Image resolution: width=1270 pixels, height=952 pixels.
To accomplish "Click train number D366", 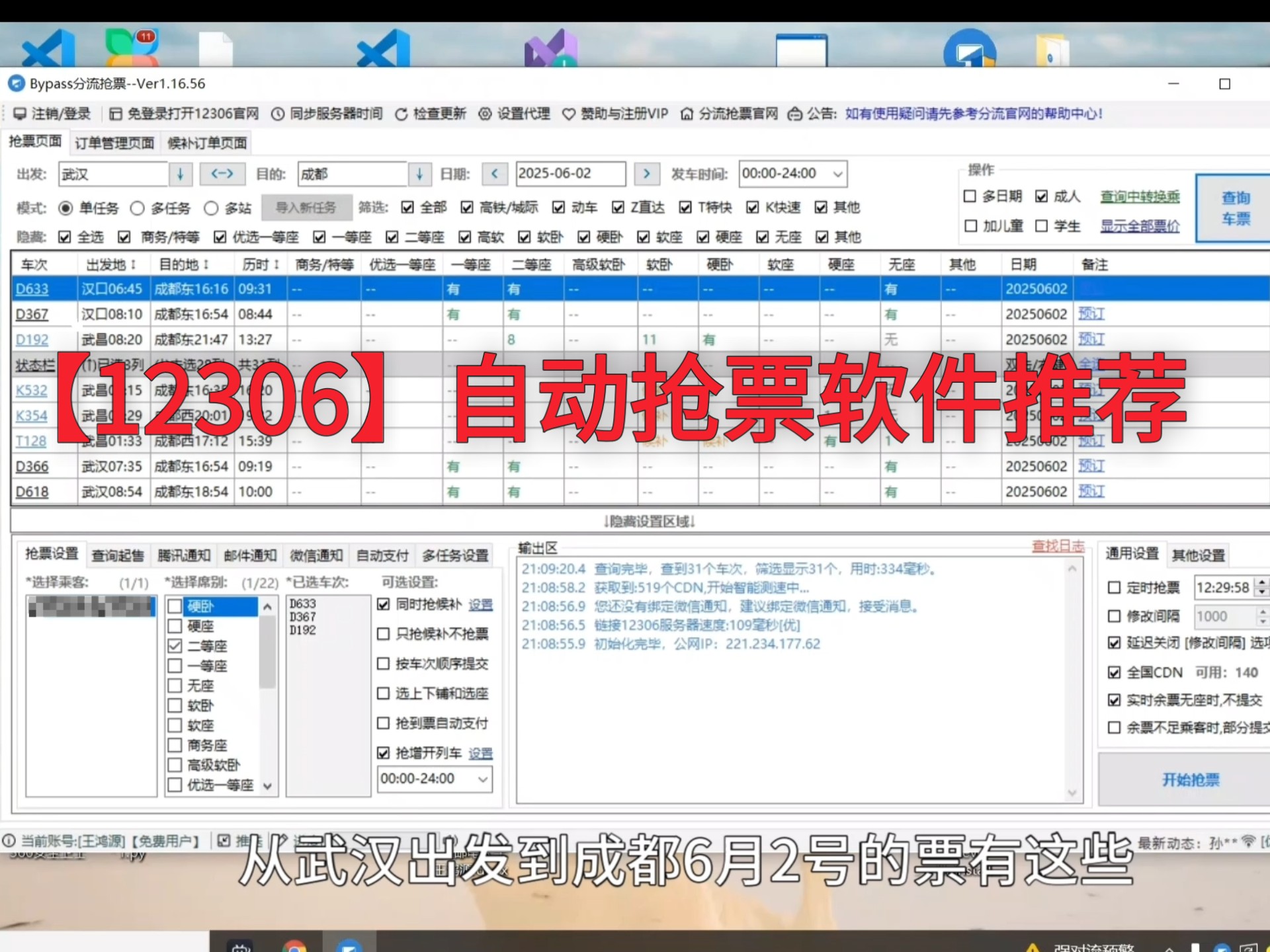I will pos(32,467).
